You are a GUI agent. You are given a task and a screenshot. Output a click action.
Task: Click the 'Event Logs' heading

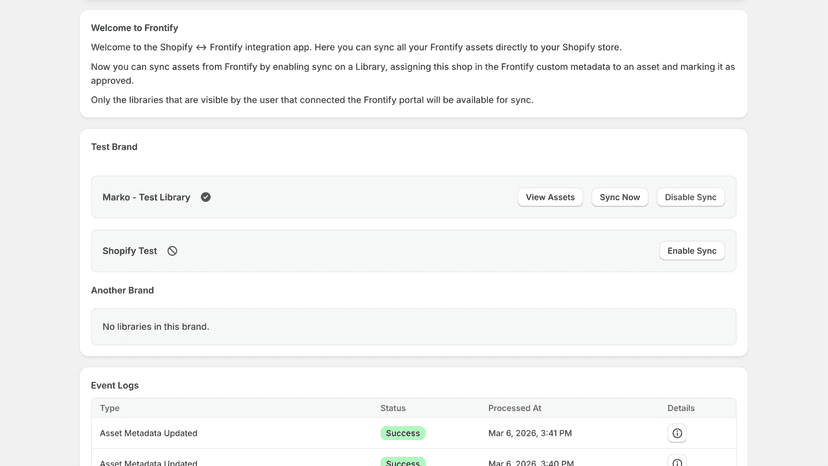(x=115, y=385)
